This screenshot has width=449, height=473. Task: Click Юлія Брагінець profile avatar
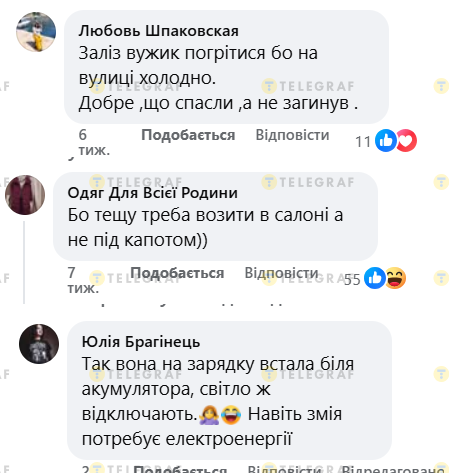point(39,344)
